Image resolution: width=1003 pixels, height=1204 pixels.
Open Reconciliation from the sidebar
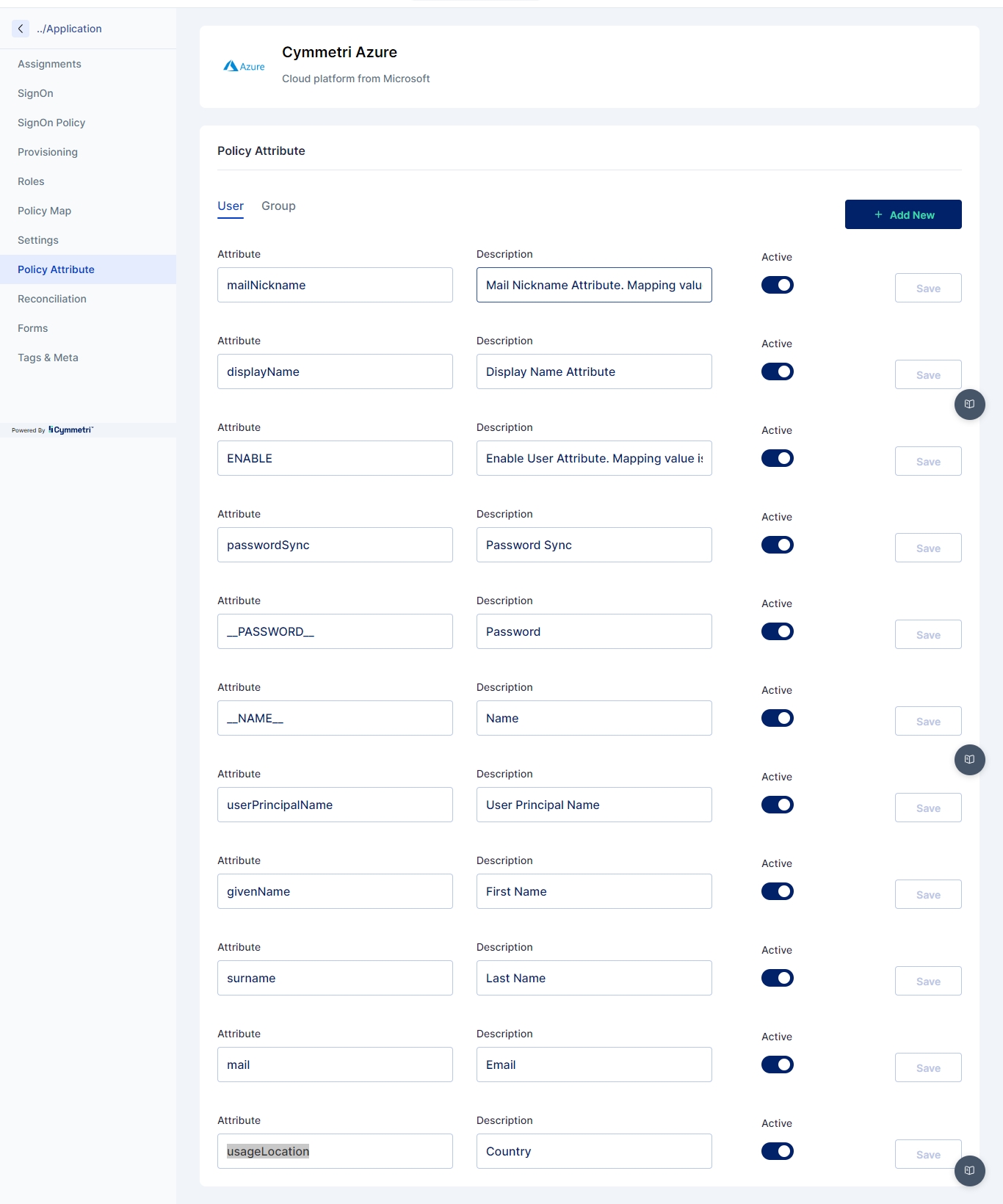coord(52,299)
